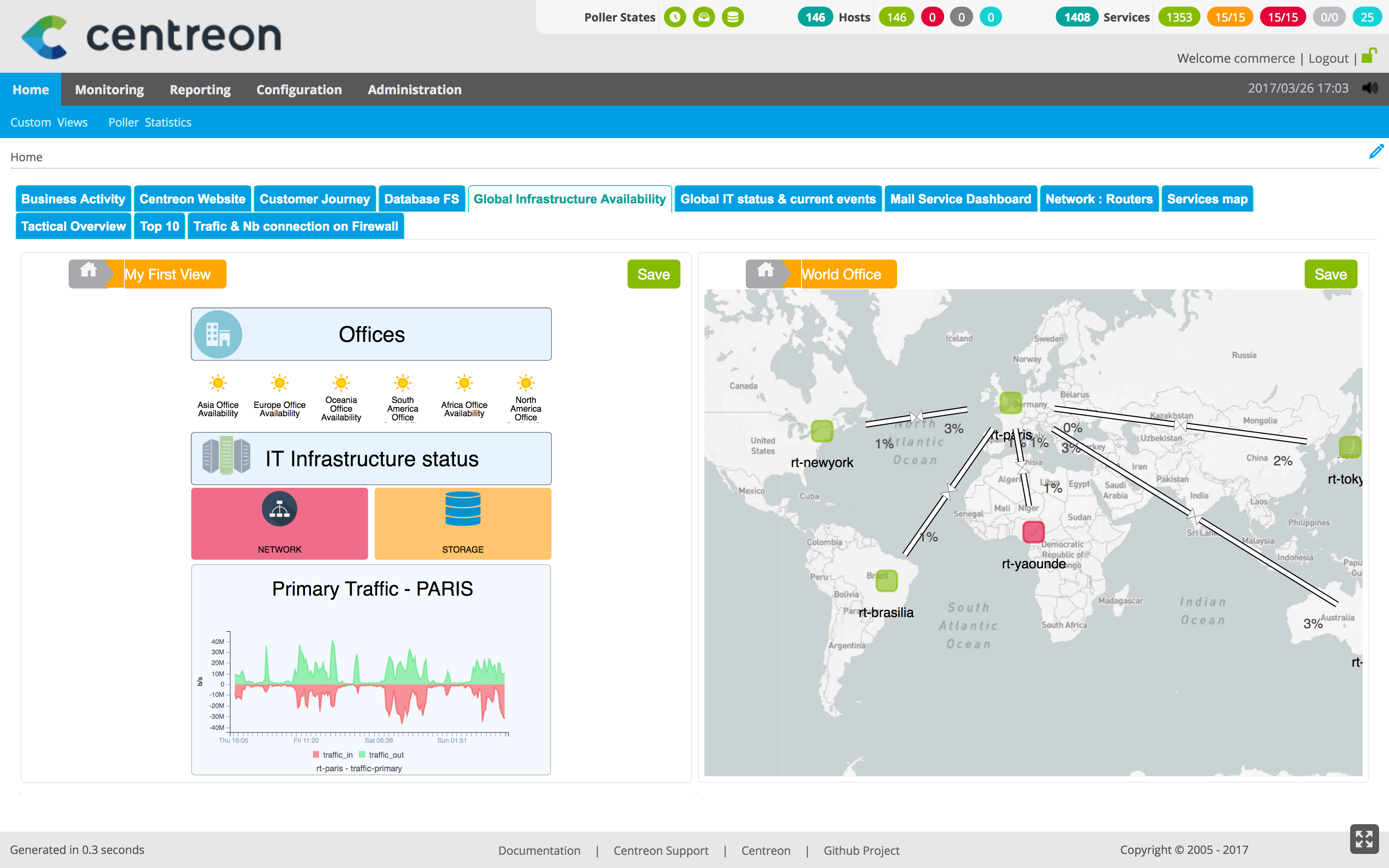This screenshot has height=868, width=1389.
Task: Click the Custom Views tab
Action: pyautogui.click(x=49, y=121)
